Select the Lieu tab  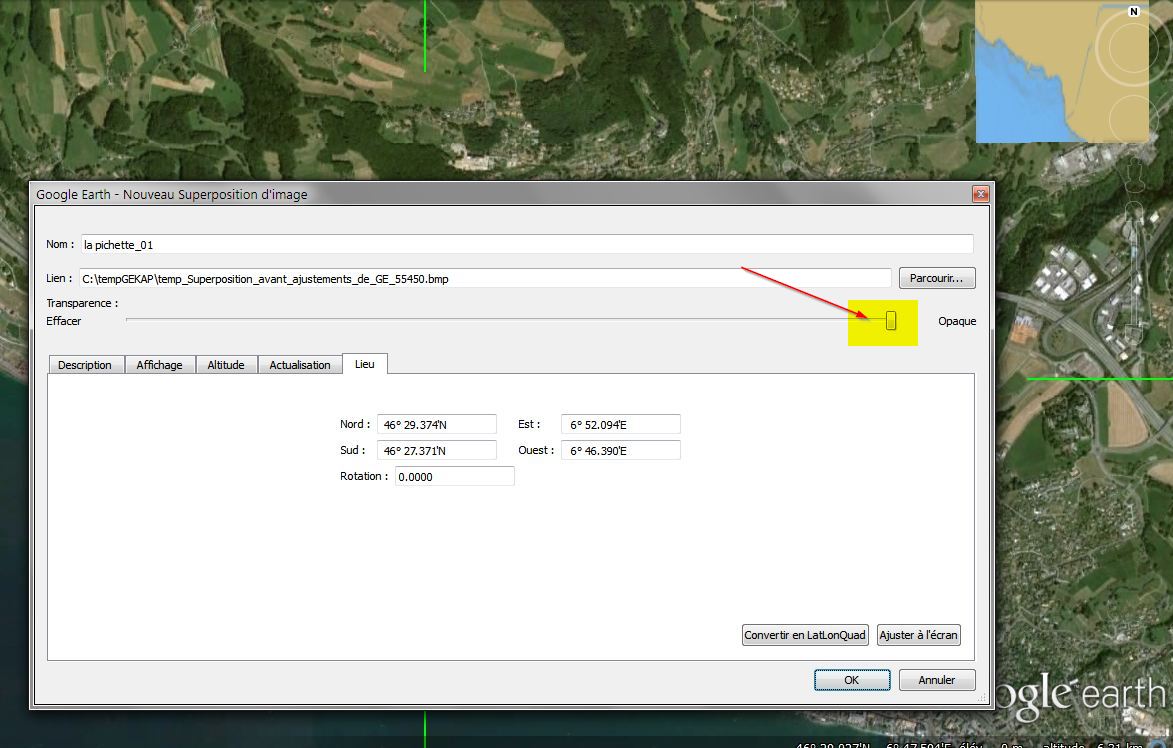click(364, 364)
